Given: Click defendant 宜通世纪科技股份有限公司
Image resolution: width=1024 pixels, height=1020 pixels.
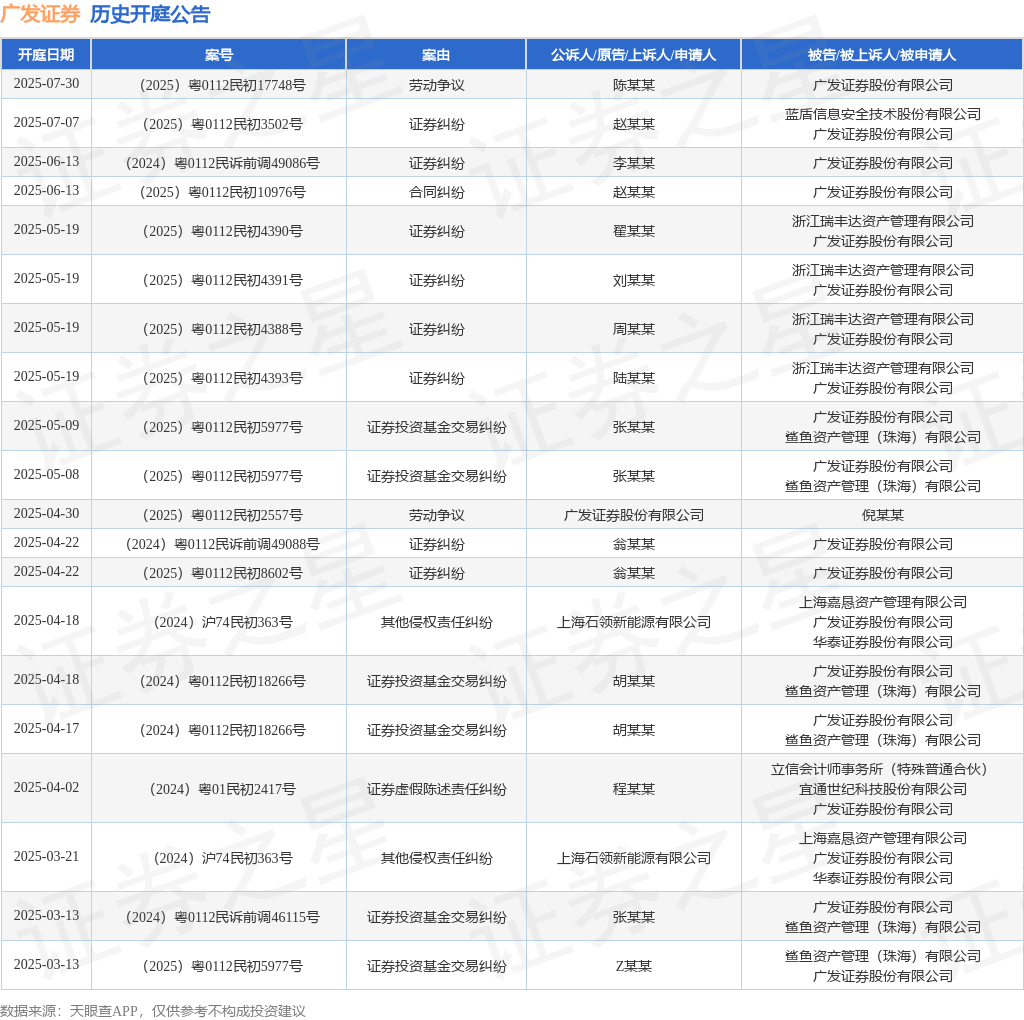Looking at the screenshot, I should (x=883, y=789).
